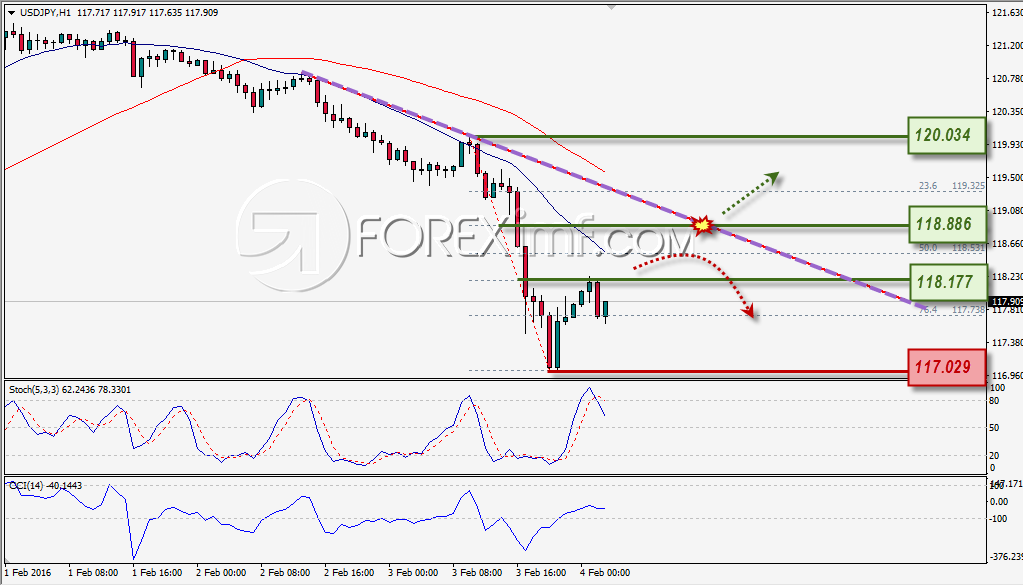Click the Stochastic scale value 20
This screenshot has width=1023, height=586.
(x=994, y=455)
